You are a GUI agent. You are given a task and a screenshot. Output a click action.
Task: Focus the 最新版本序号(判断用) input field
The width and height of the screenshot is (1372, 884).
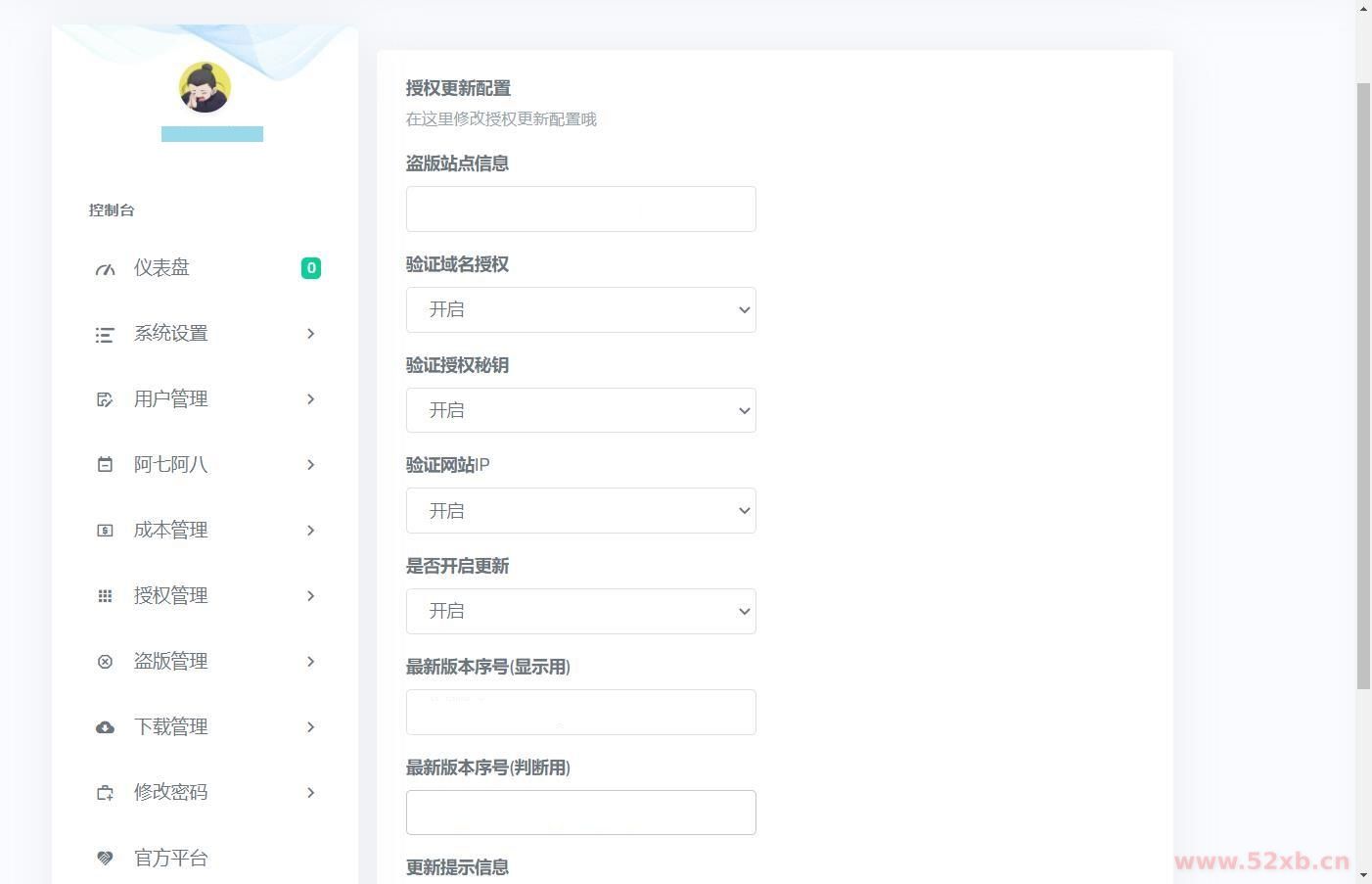pos(580,813)
